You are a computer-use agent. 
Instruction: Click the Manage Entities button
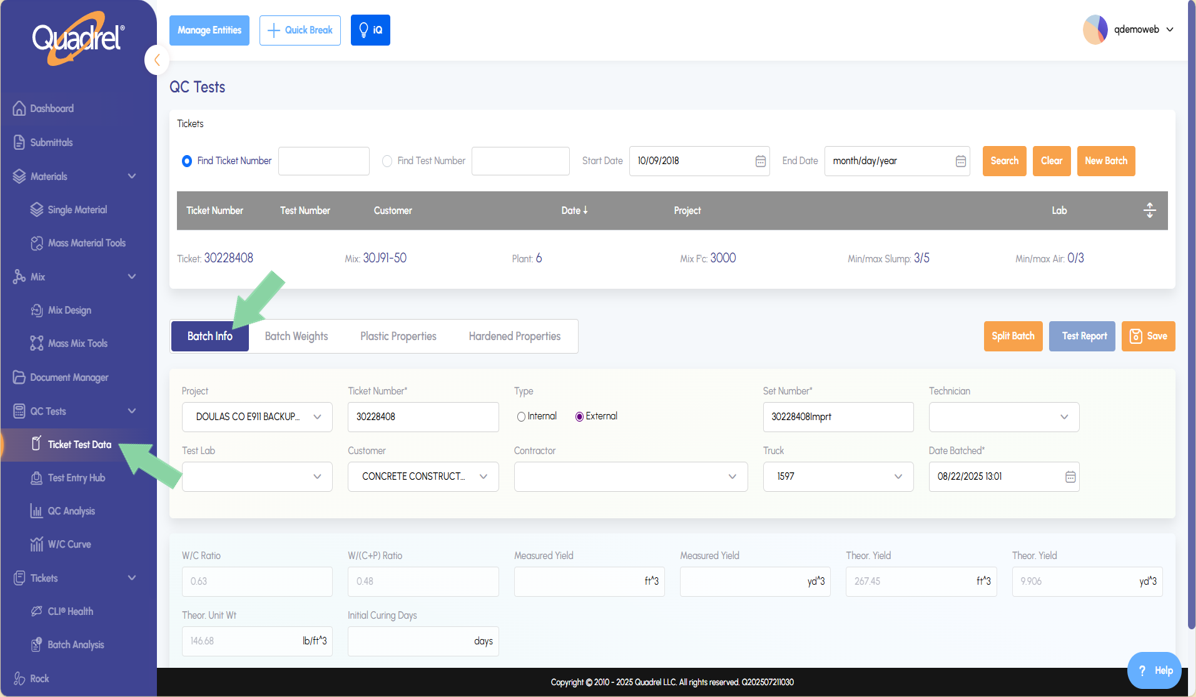(210, 31)
